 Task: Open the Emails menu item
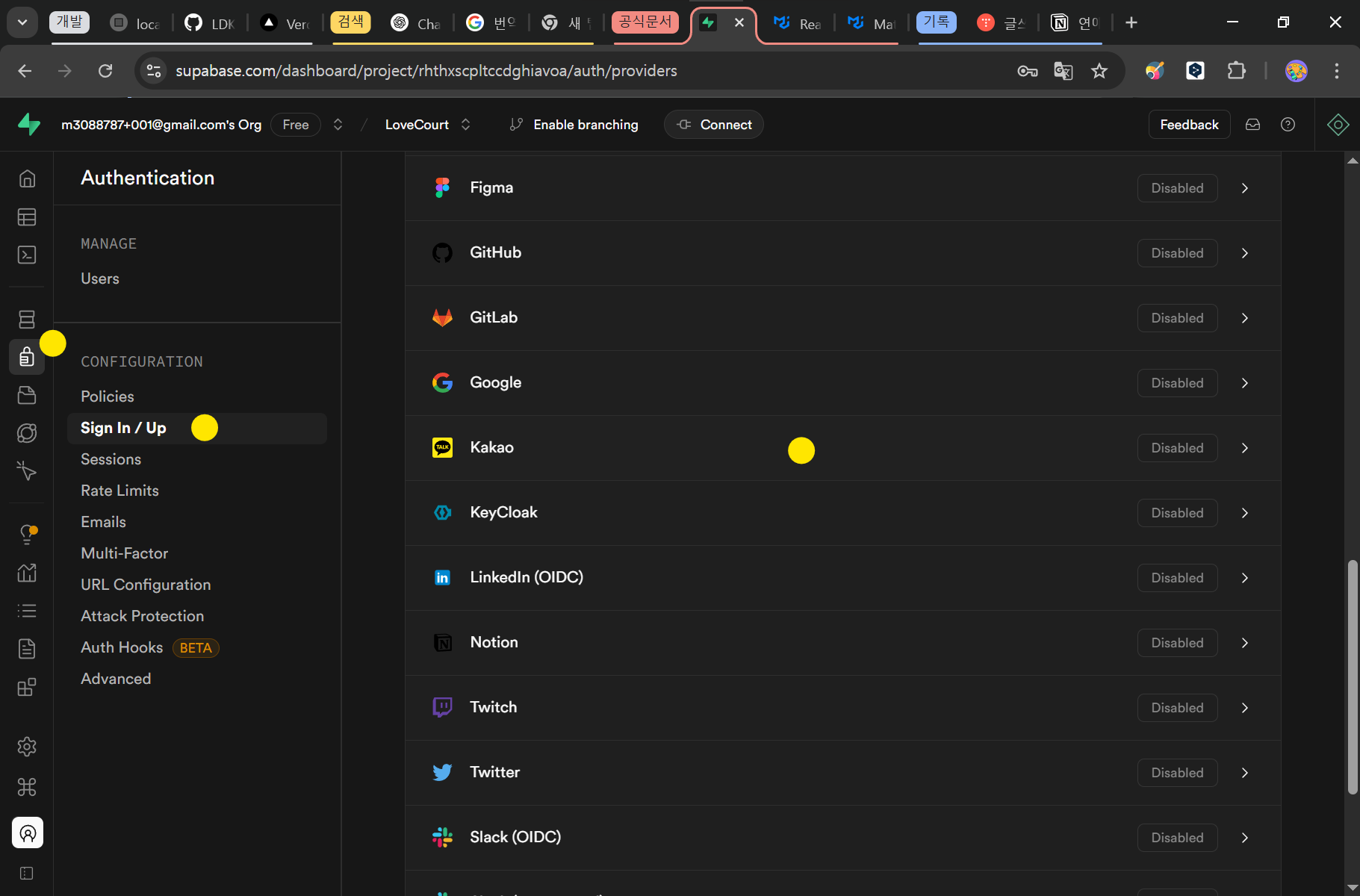(x=104, y=522)
